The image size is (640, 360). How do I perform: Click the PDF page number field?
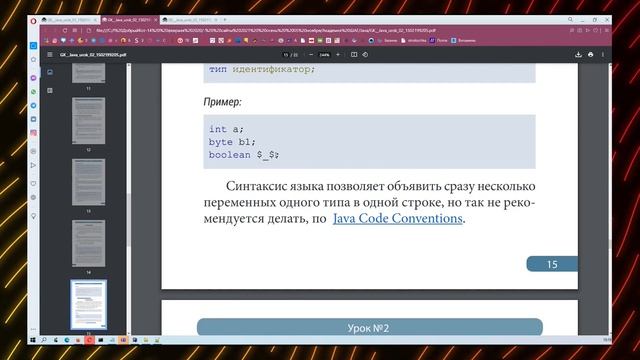point(286,54)
